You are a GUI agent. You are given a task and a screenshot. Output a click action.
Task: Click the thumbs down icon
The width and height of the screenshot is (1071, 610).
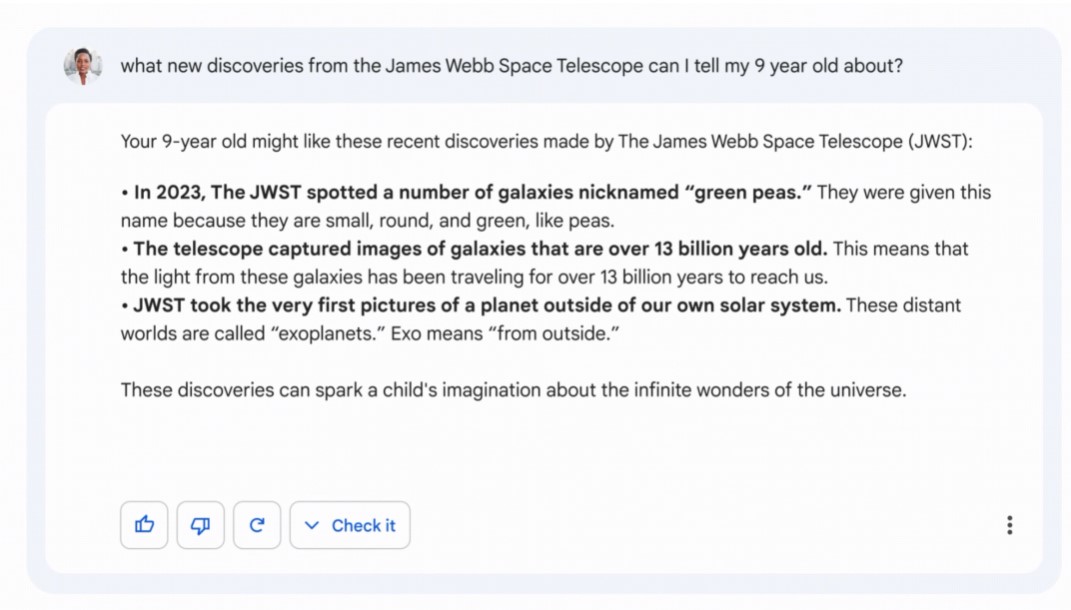pyautogui.click(x=200, y=525)
